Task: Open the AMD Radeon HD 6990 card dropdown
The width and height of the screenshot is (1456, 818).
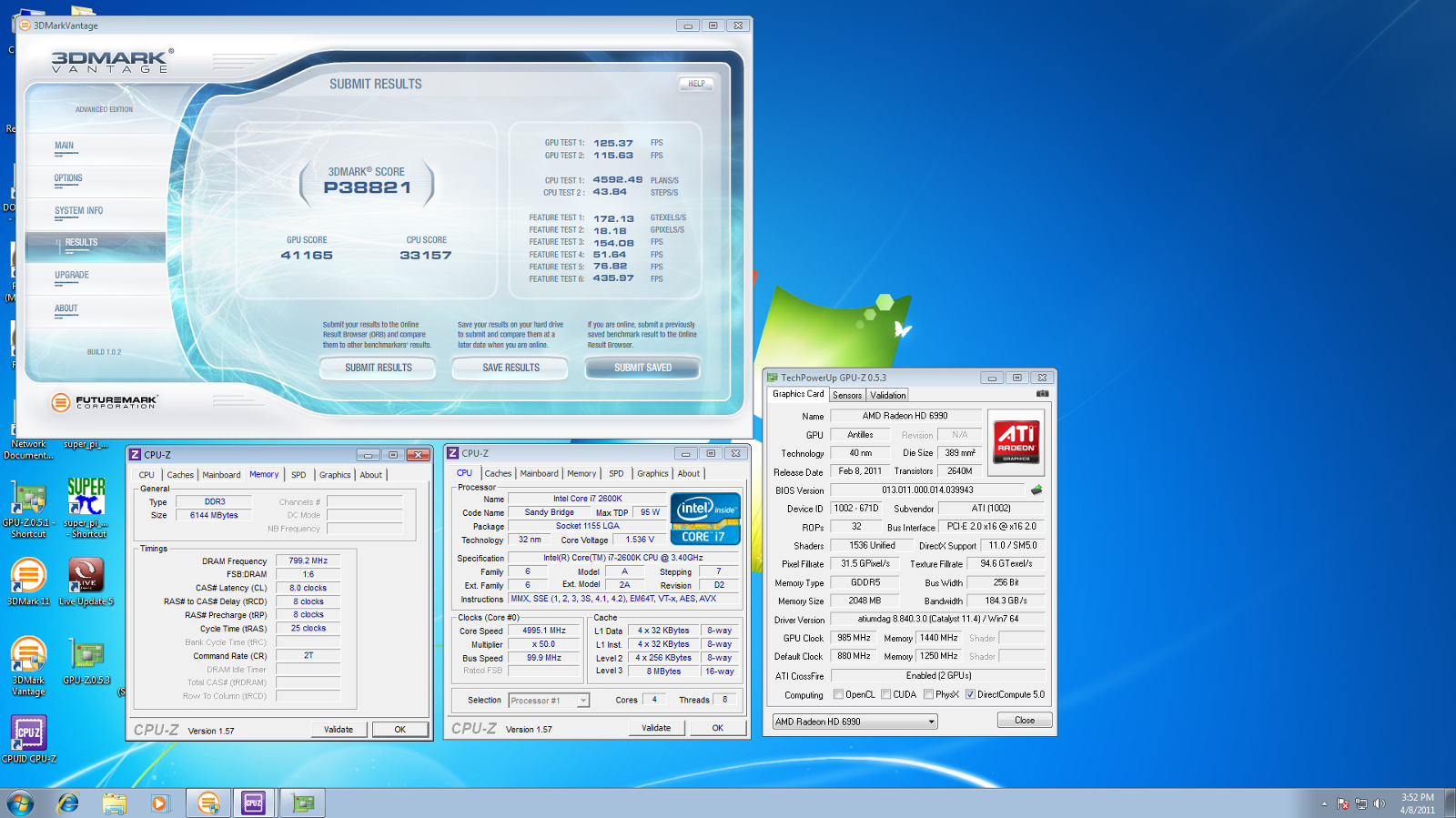Action: 854,722
